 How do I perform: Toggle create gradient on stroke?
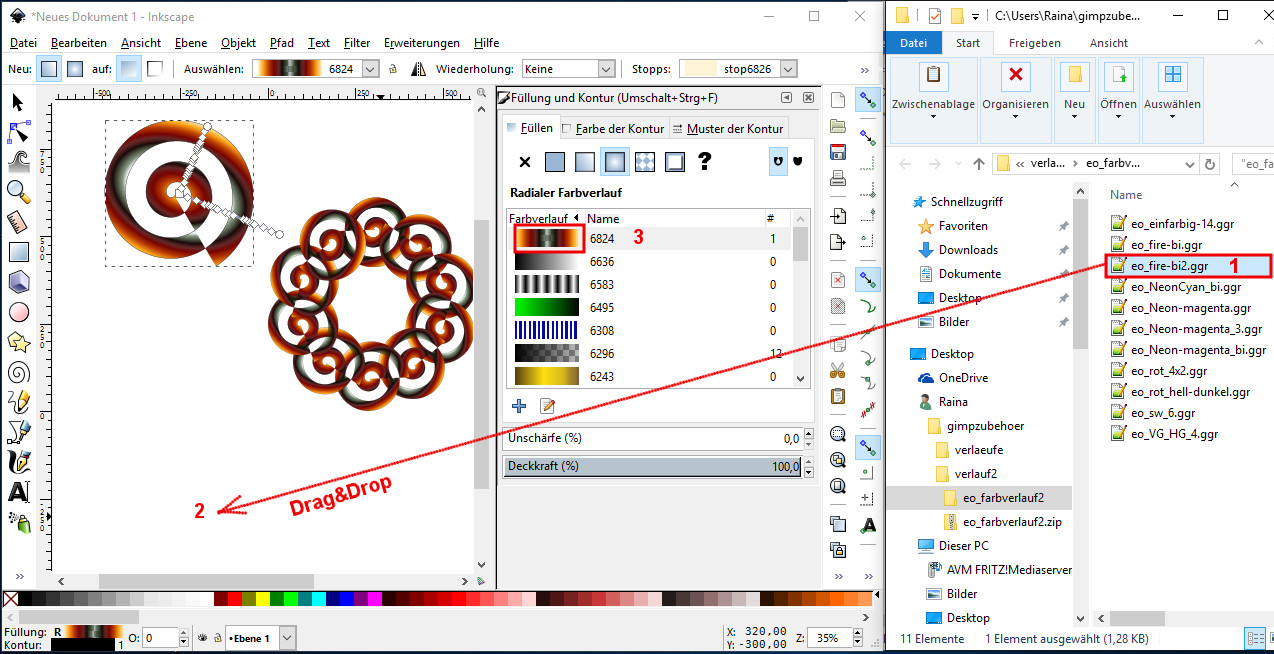tap(155, 69)
